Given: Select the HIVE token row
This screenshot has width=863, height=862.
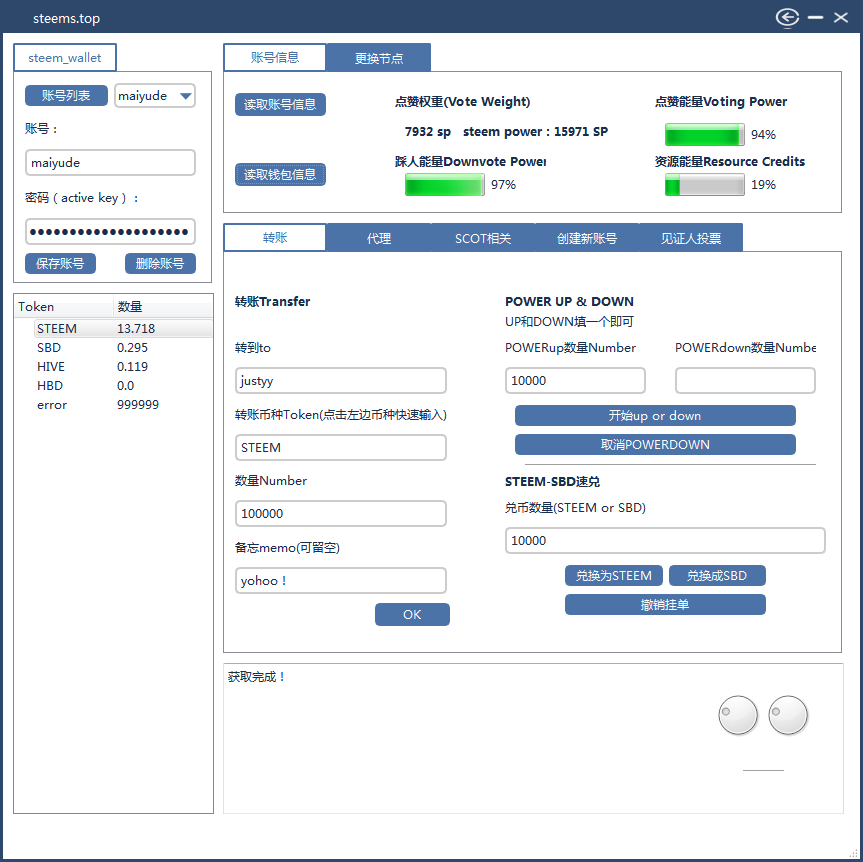Looking at the screenshot, I should (x=123, y=367).
